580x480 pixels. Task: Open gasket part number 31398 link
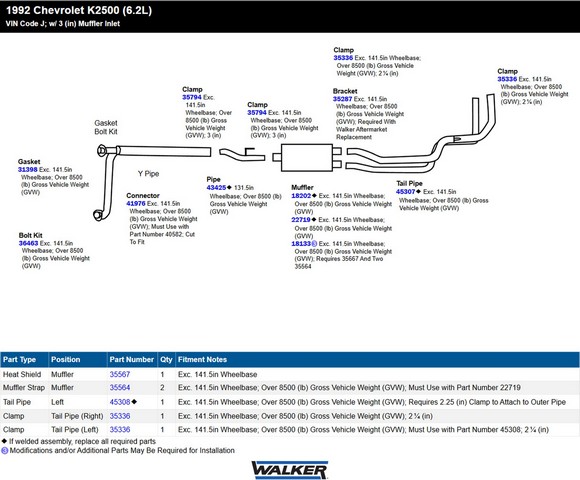tap(28, 170)
